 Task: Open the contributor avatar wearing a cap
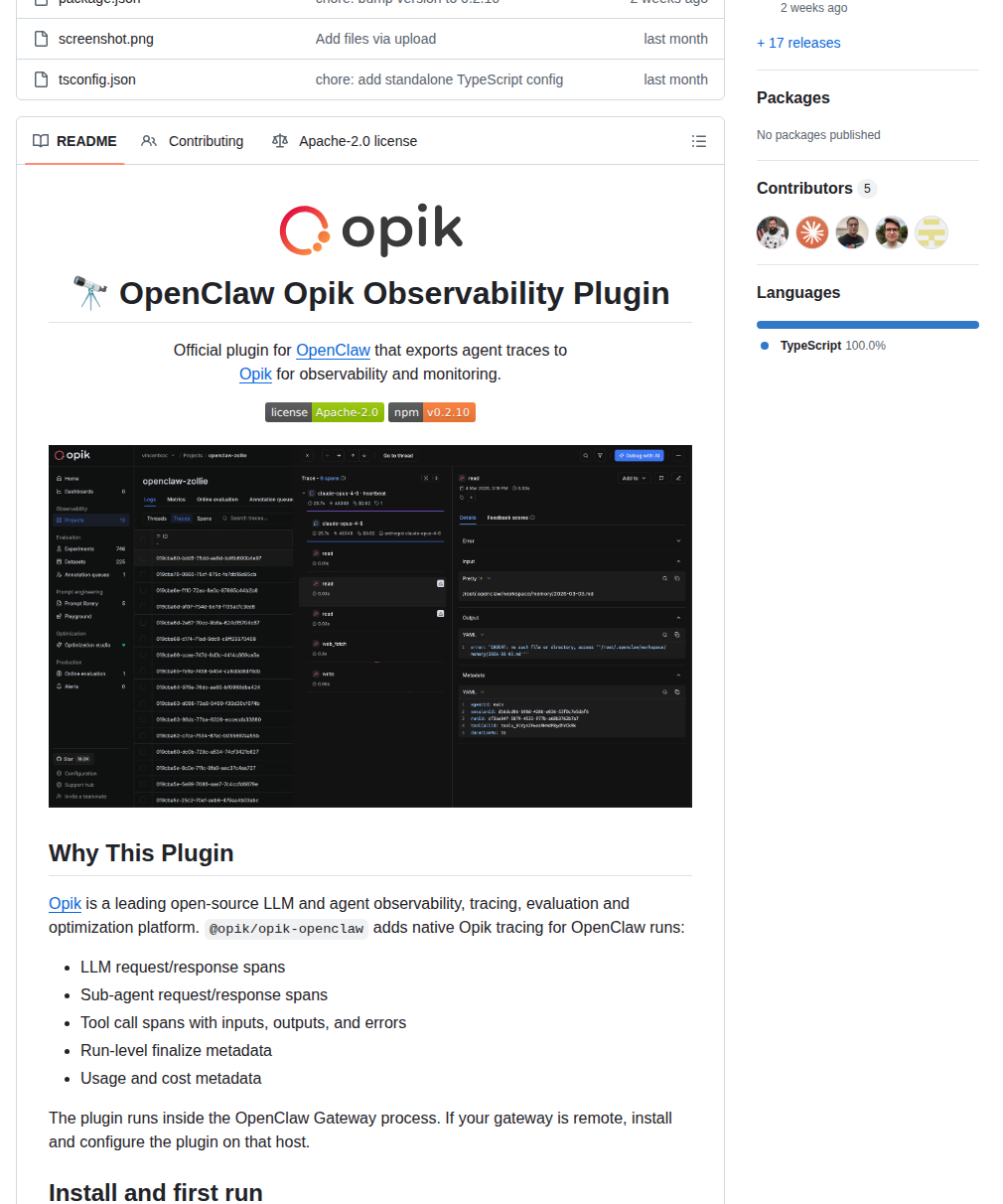[892, 232]
